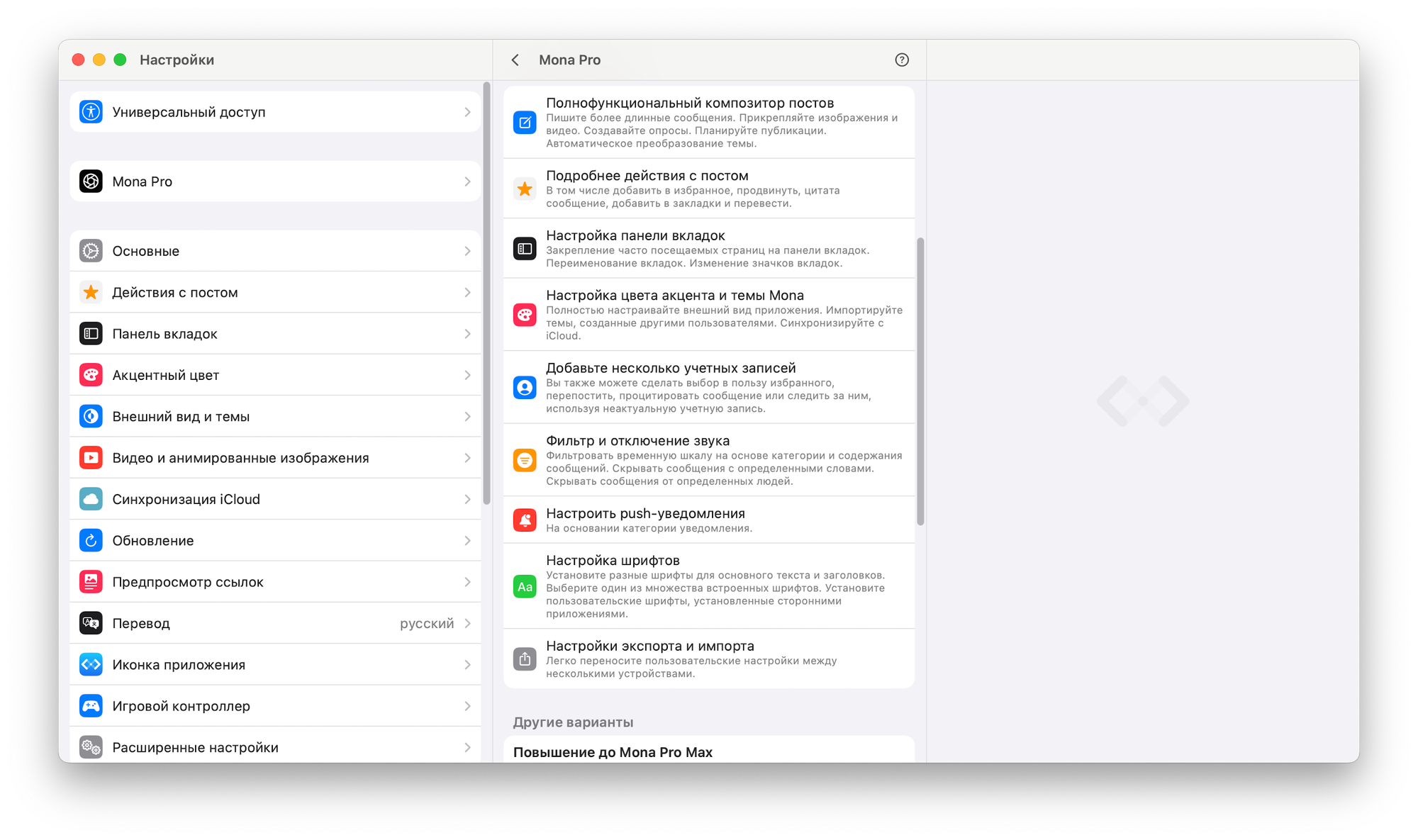Open Видео и анимированные изображения settings
This screenshot has height=840, width=1418.
coord(240,458)
